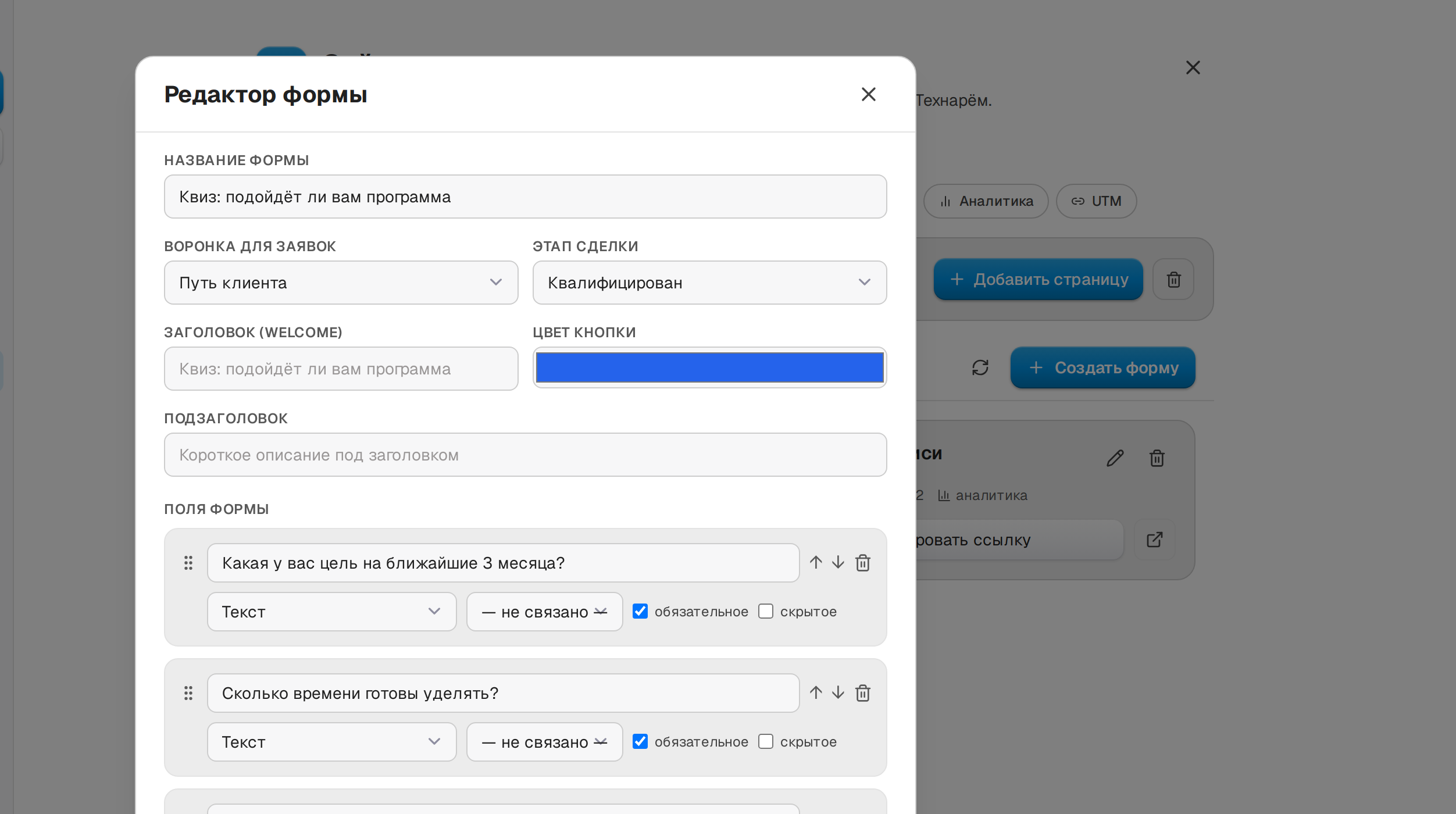Click the 'Подзаголовок' input field
Image resolution: width=1456 pixels, height=814 pixels.
[x=526, y=455]
